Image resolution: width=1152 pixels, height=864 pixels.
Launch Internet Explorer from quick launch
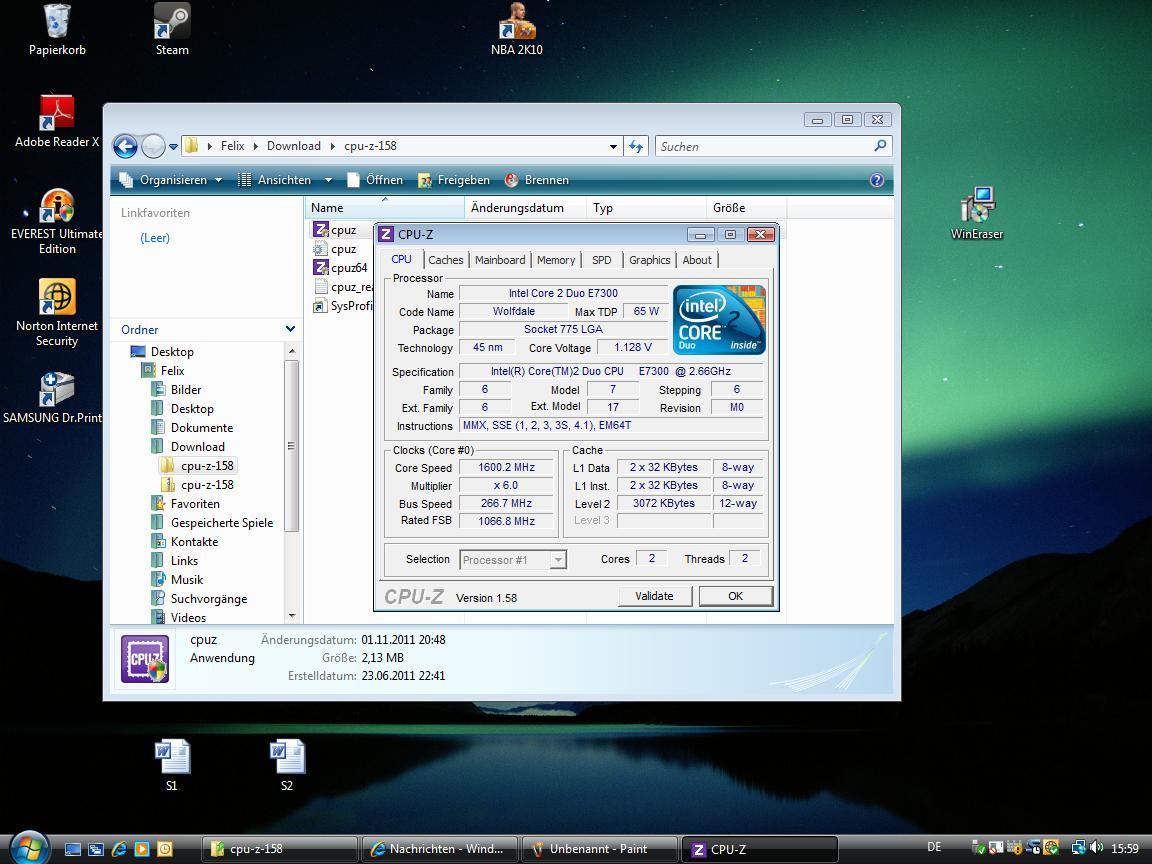click(x=119, y=849)
